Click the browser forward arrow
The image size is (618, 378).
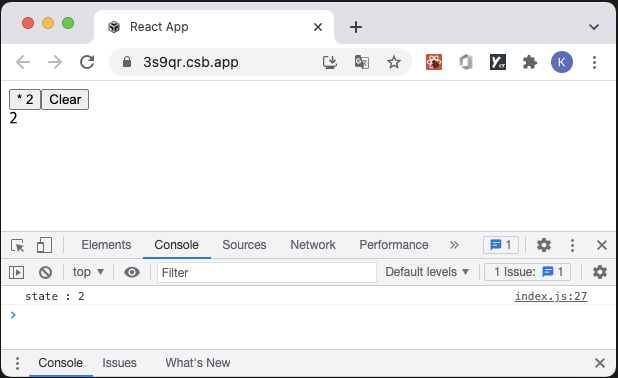pos(55,62)
